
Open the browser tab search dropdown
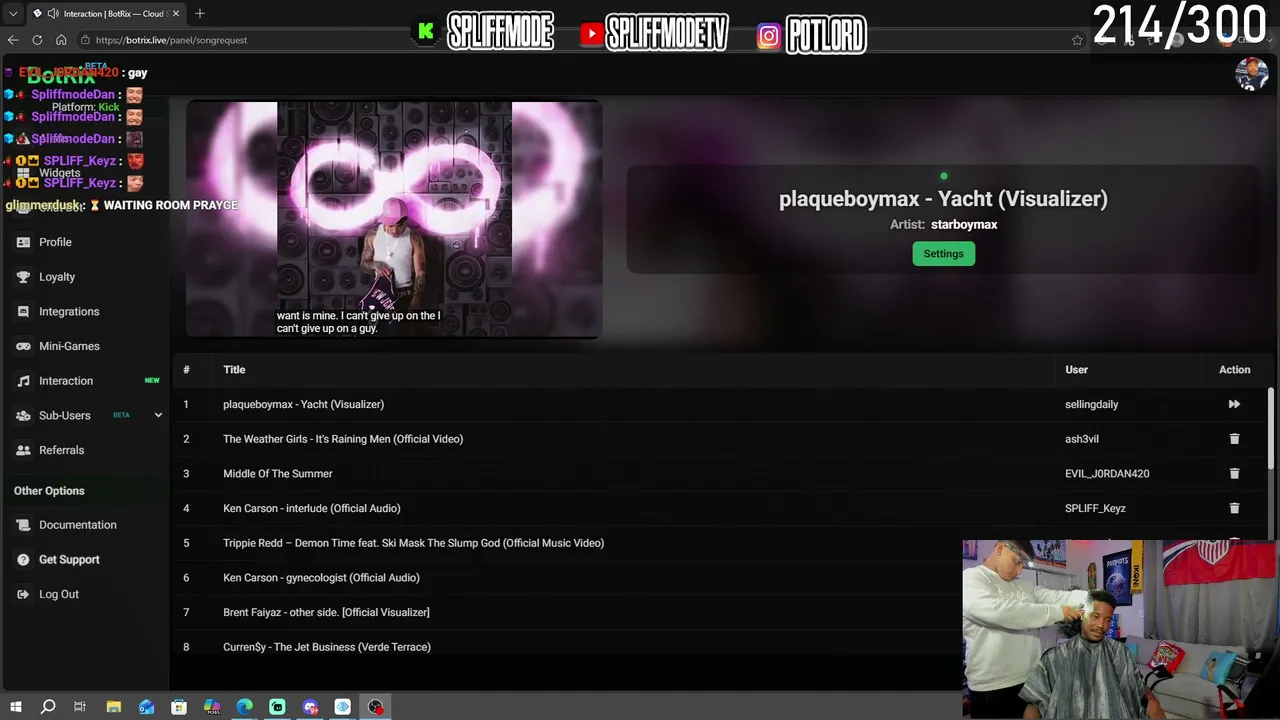(x=13, y=14)
